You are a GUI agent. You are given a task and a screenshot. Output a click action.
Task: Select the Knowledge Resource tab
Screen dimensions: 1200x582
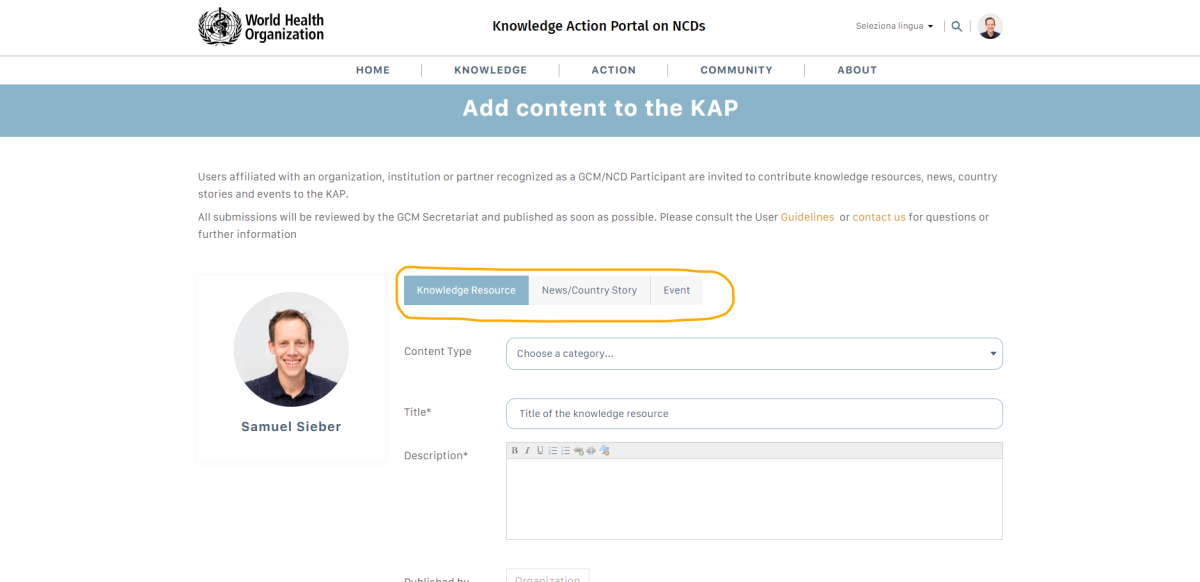[466, 291]
